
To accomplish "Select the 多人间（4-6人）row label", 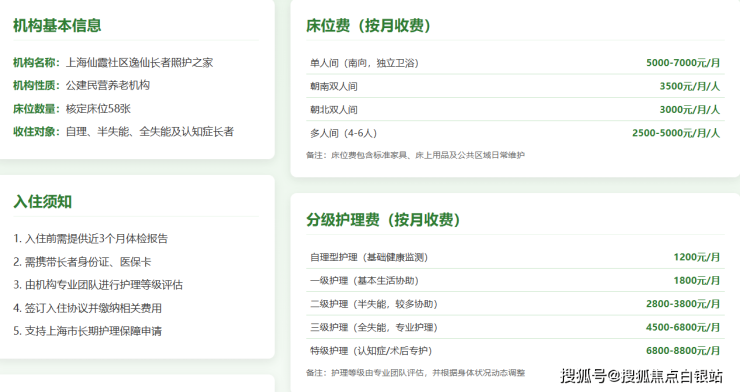I will pyautogui.click(x=343, y=133).
